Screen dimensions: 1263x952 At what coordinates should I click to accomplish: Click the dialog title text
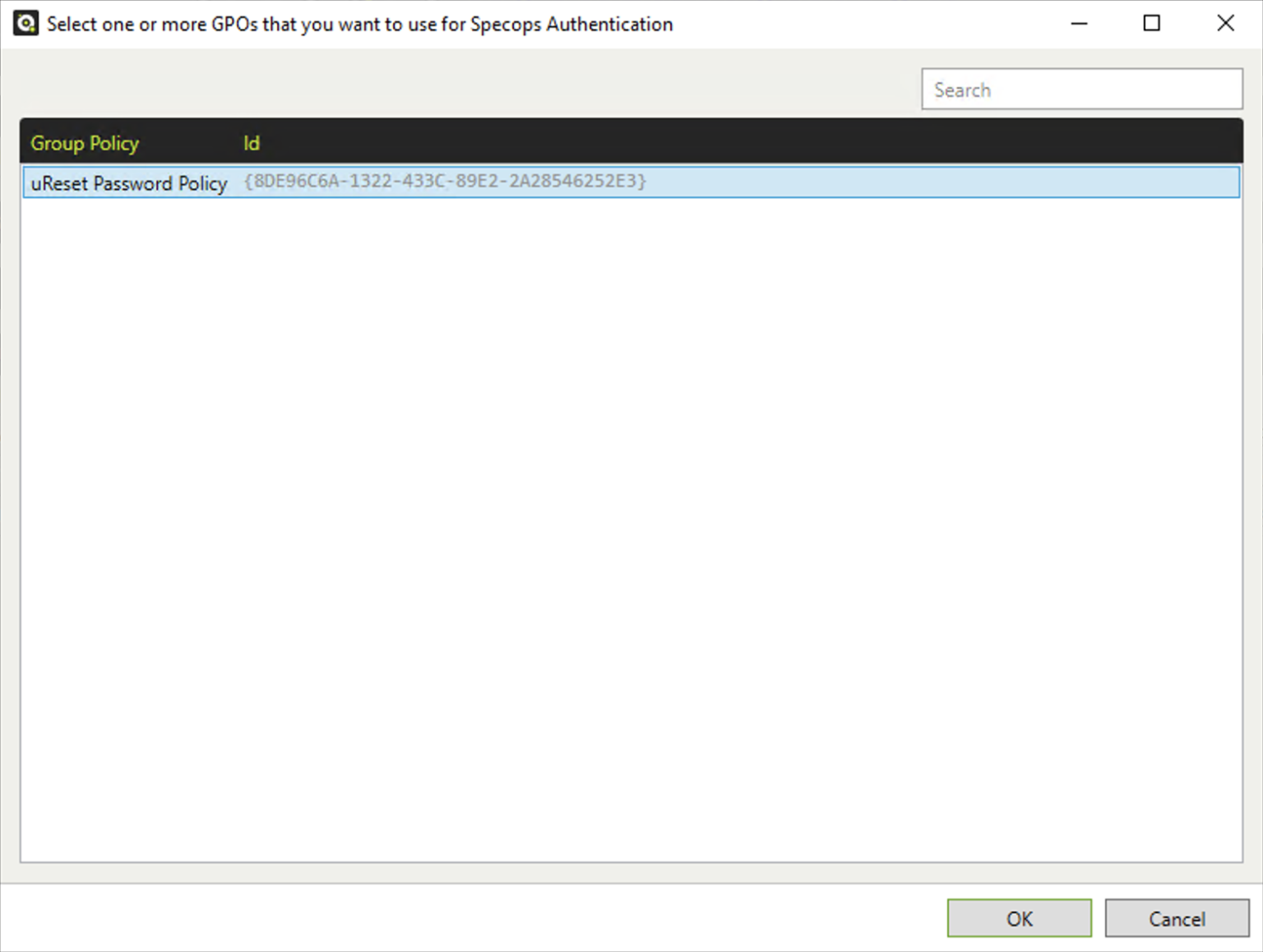[359, 24]
